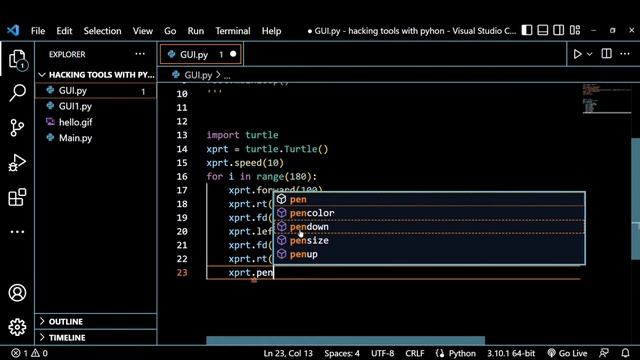Toggle the secondary side bar

click(558, 30)
